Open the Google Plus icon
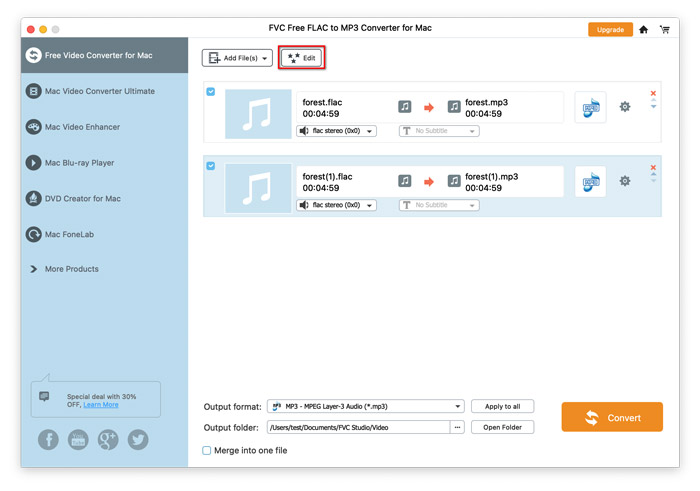Viewport: 700px width, 491px height. 108,440
